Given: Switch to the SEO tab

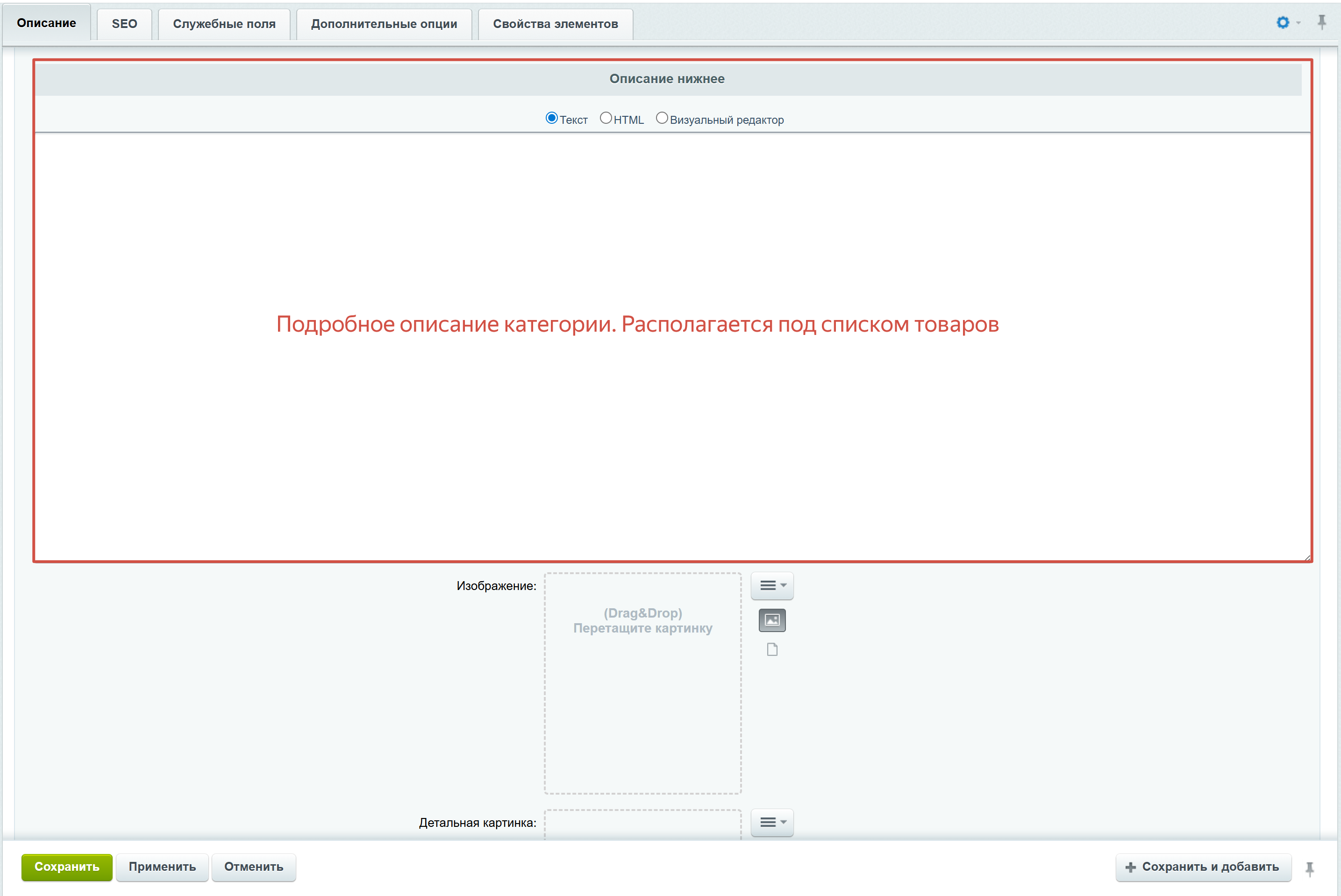Looking at the screenshot, I should tap(124, 24).
